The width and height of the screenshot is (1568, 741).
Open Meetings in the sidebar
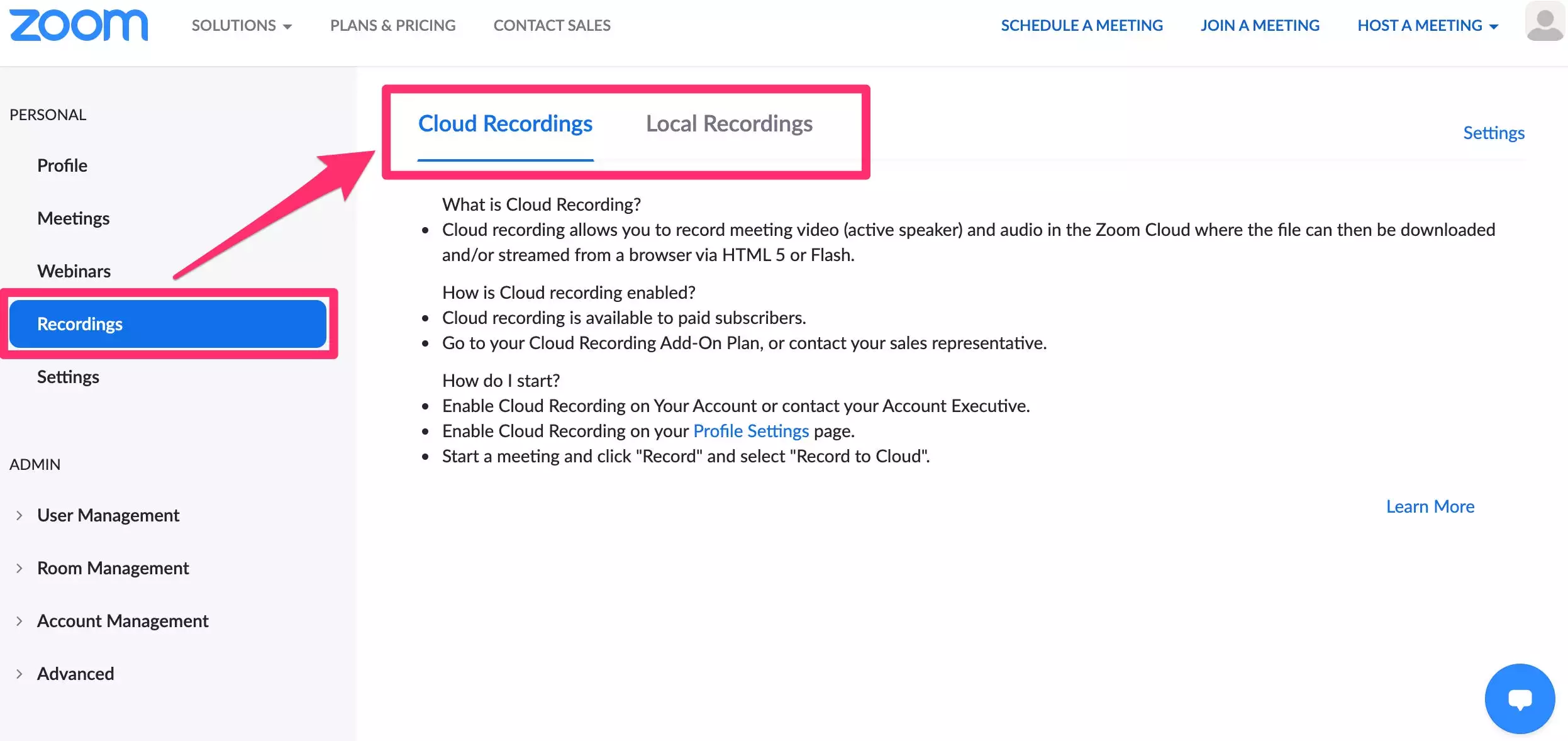[x=74, y=218]
